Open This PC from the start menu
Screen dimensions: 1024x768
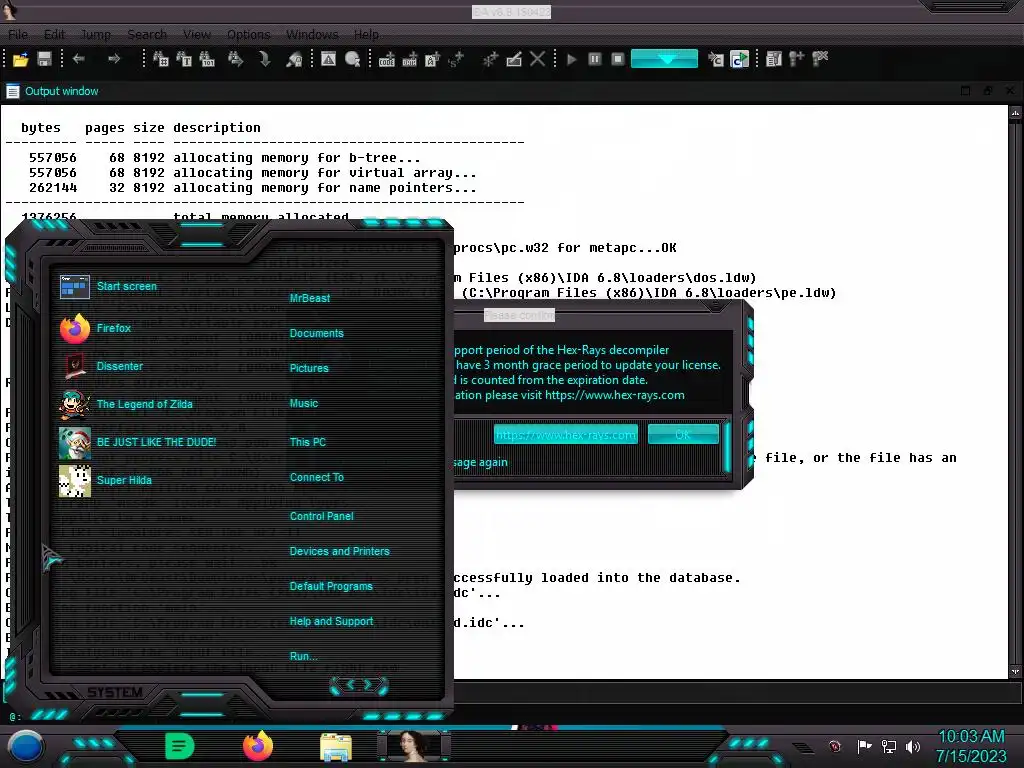308,442
